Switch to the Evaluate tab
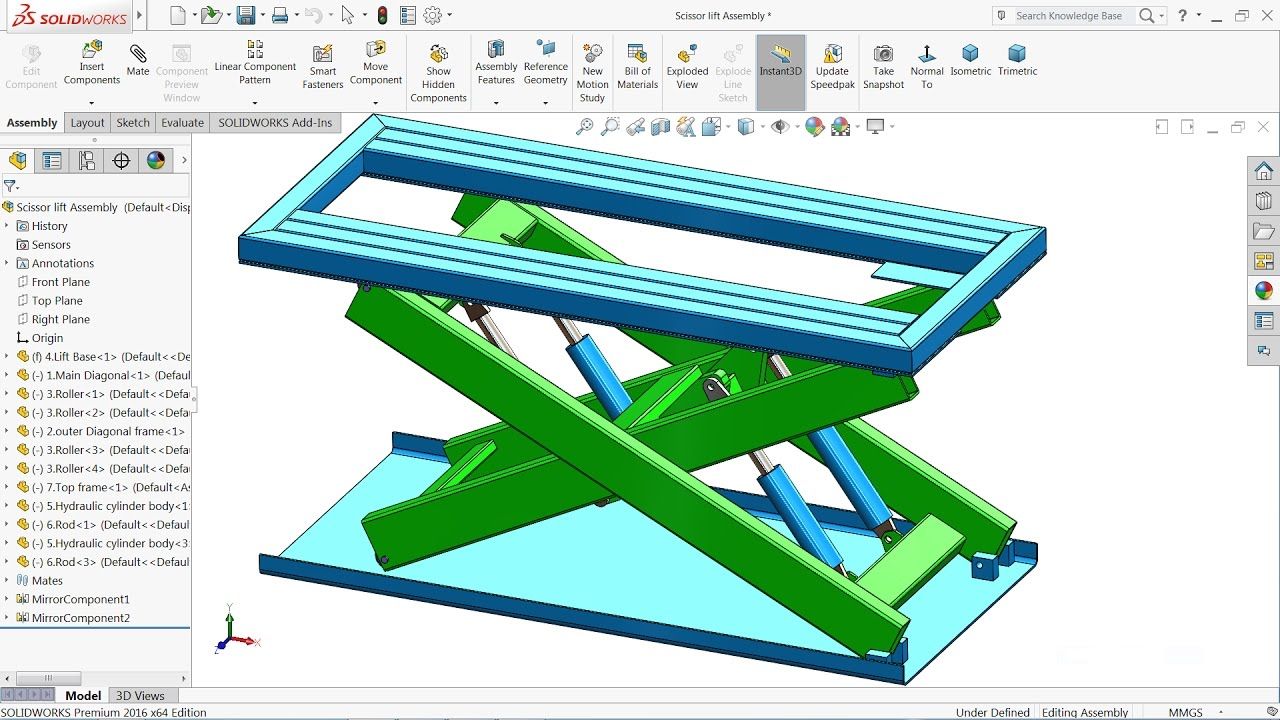This screenshot has height=720, width=1280. pyautogui.click(x=183, y=123)
